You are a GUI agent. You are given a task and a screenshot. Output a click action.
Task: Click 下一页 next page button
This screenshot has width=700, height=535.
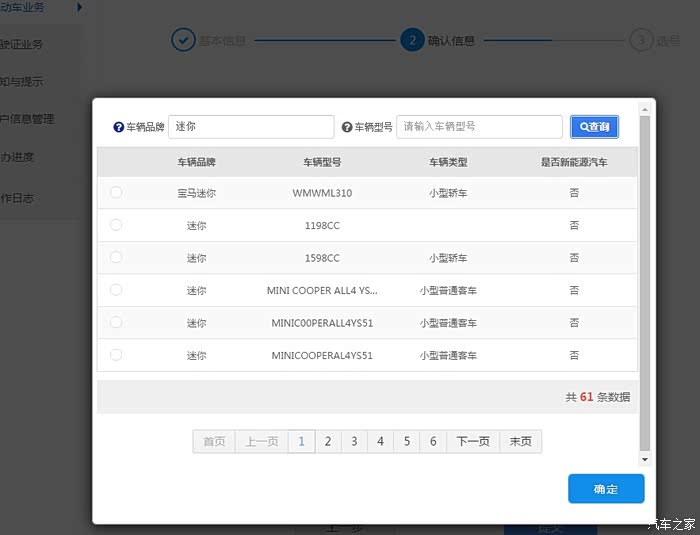pyautogui.click(x=473, y=441)
